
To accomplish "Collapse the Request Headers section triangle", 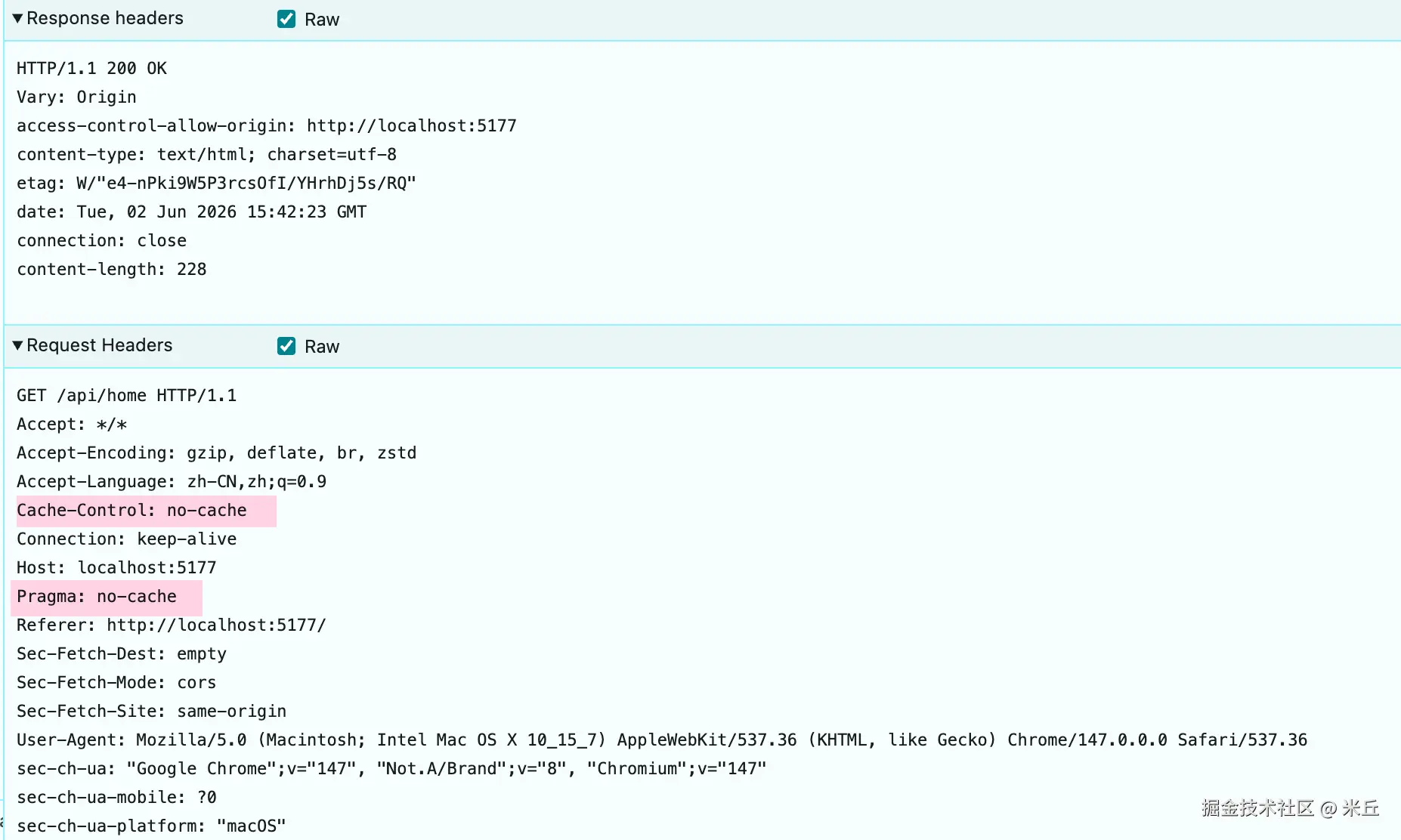I will coord(17,345).
